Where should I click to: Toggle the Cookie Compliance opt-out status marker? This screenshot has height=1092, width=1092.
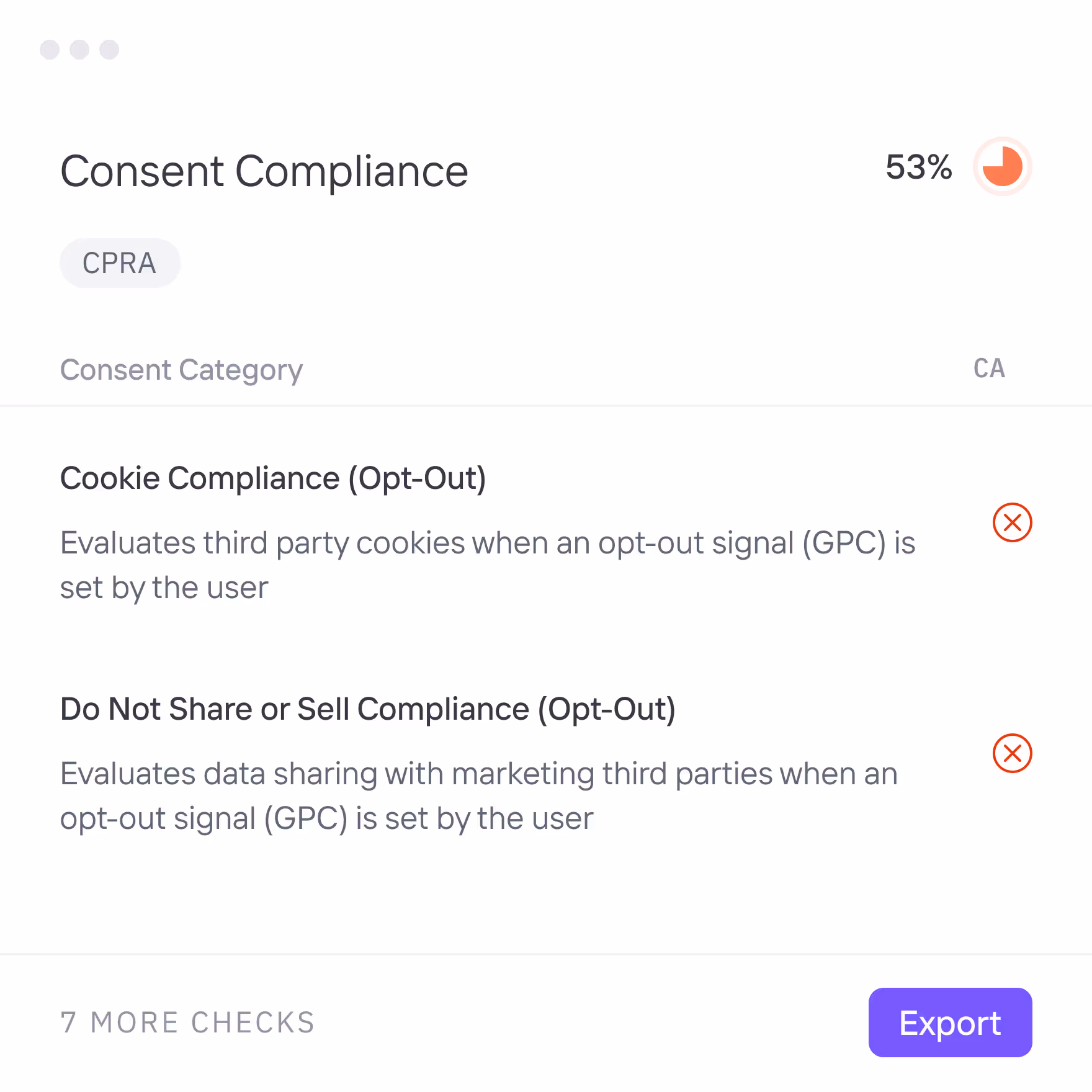(x=1012, y=522)
